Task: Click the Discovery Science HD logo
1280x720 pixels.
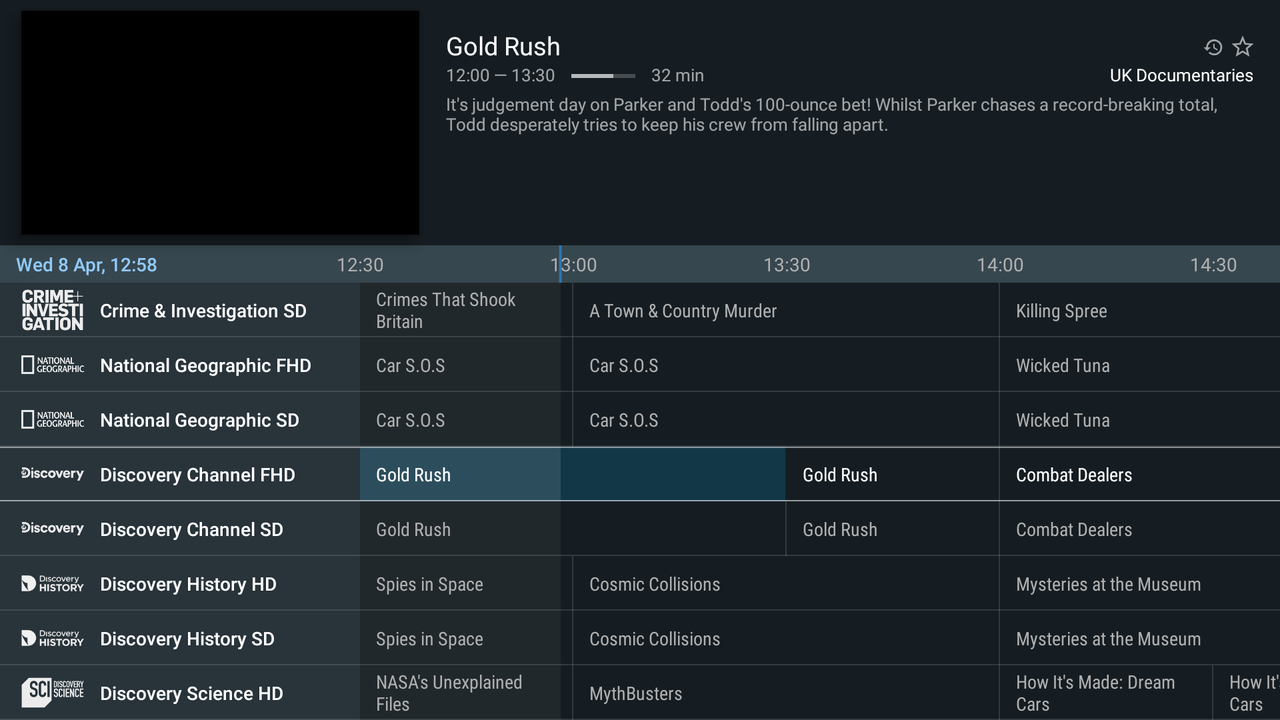Action: point(53,692)
